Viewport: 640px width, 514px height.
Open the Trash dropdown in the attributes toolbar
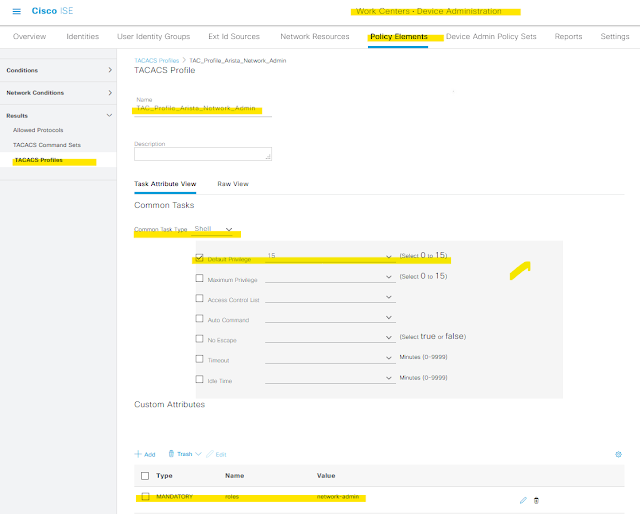pyautogui.click(x=185, y=454)
